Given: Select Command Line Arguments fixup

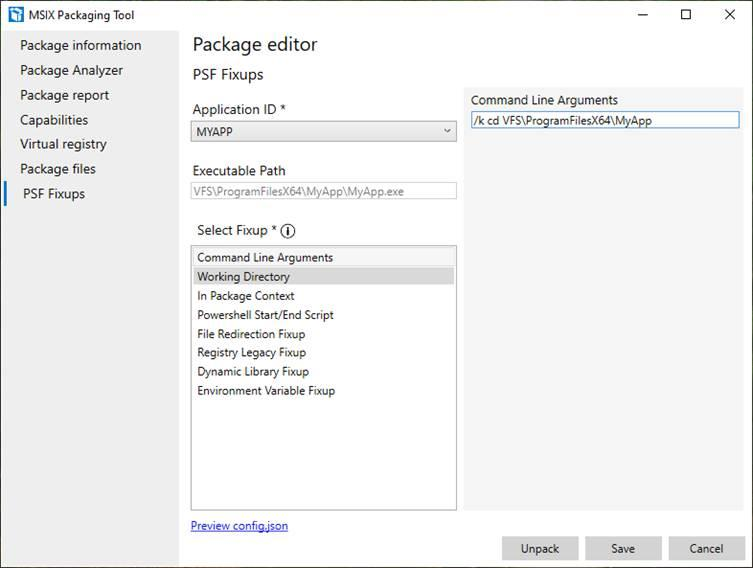Looking at the screenshot, I should [x=324, y=257].
